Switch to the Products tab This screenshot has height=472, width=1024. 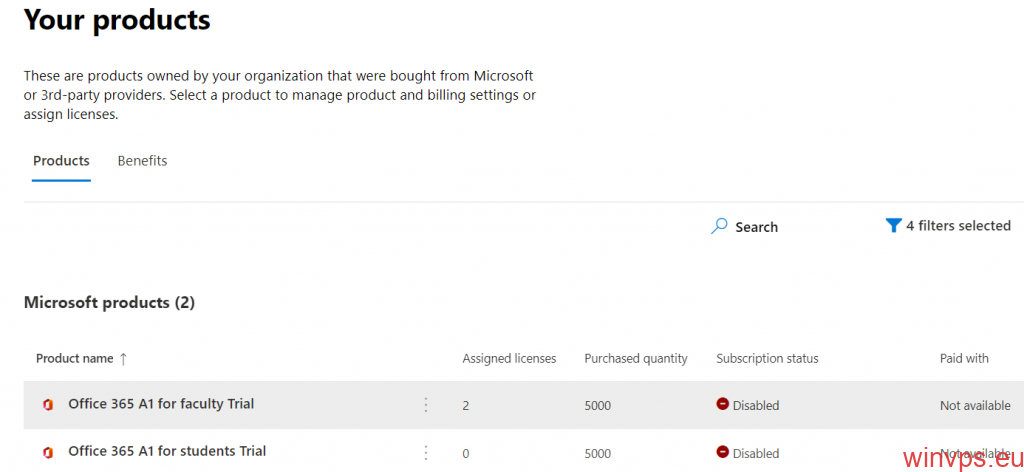(x=61, y=161)
